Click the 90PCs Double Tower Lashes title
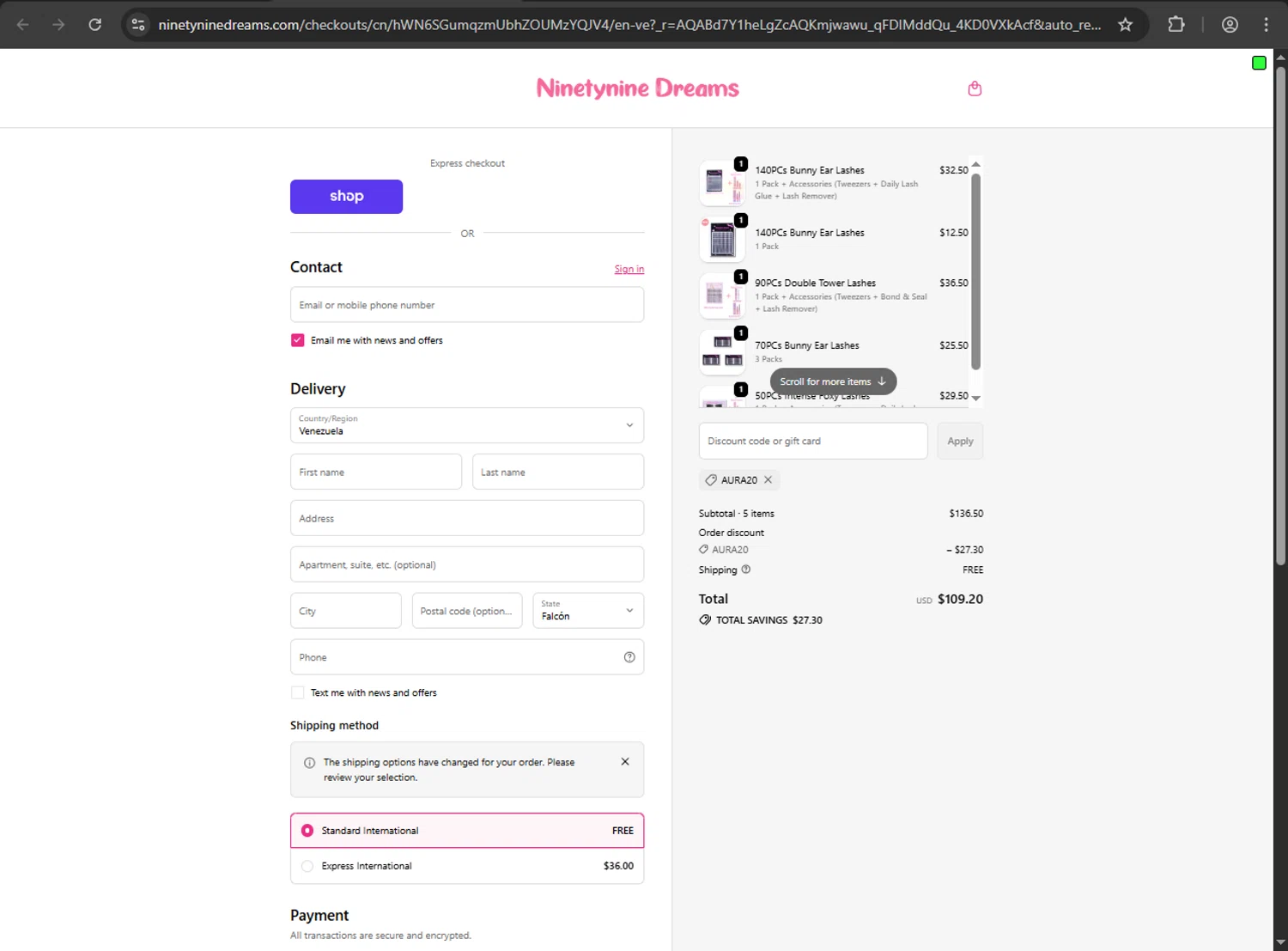The width and height of the screenshot is (1288, 951). click(x=815, y=283)
